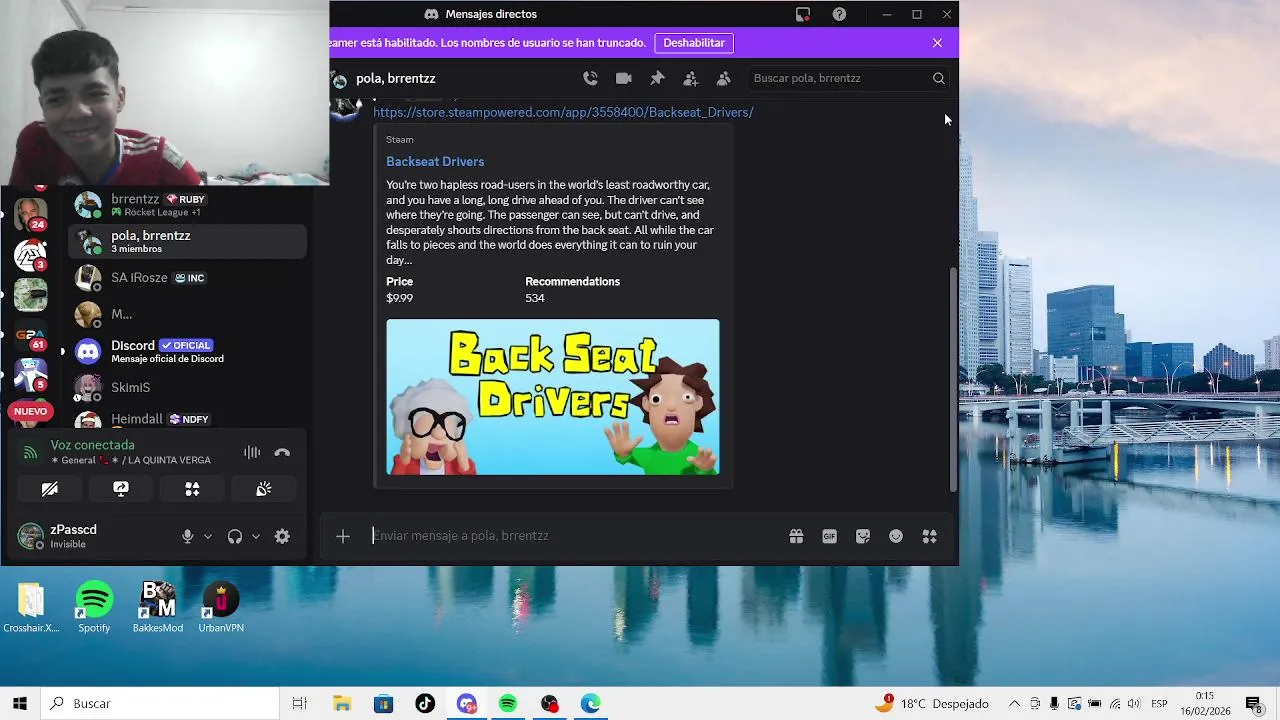Toggle noise suppression in voice panel

click(x=252, y=453)
